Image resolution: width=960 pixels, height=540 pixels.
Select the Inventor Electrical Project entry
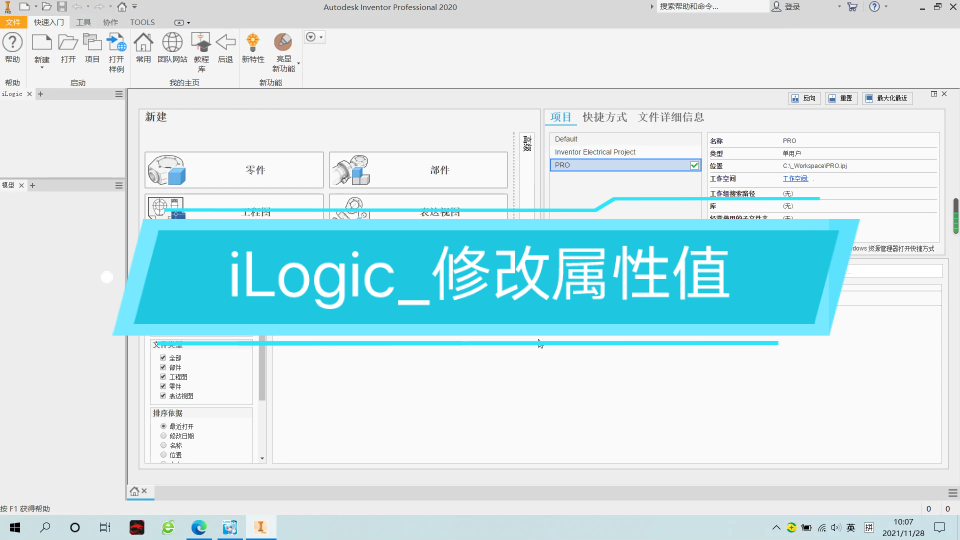pyautogui.click(x=625, y=152)
